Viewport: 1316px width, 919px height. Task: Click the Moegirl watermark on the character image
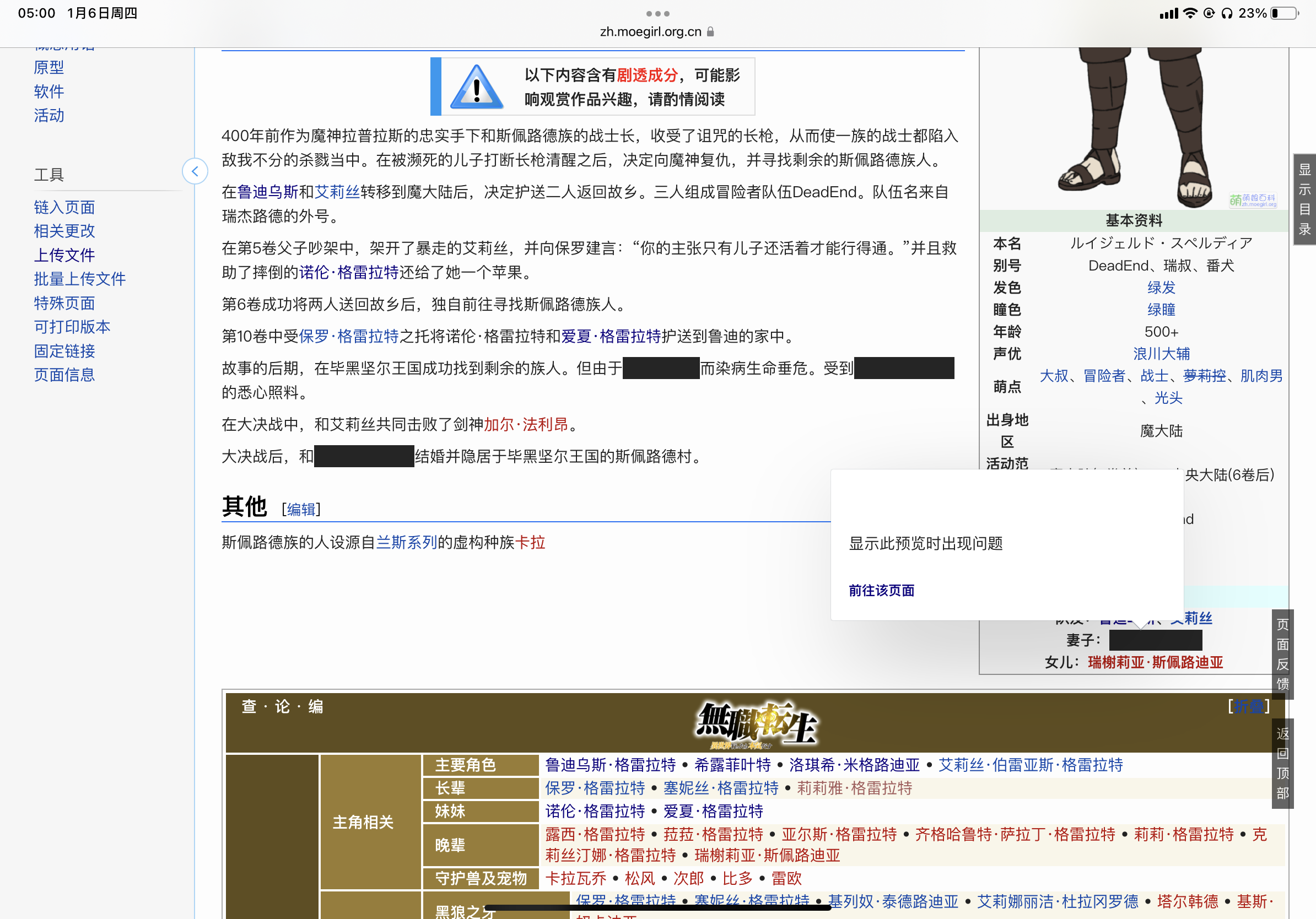tap(1253, 200)
